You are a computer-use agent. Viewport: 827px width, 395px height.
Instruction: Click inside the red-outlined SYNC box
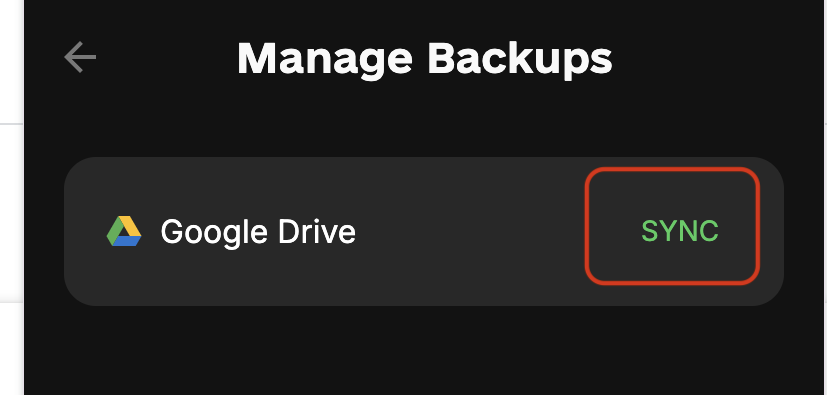pyautogui.click(x=672, y=226)
